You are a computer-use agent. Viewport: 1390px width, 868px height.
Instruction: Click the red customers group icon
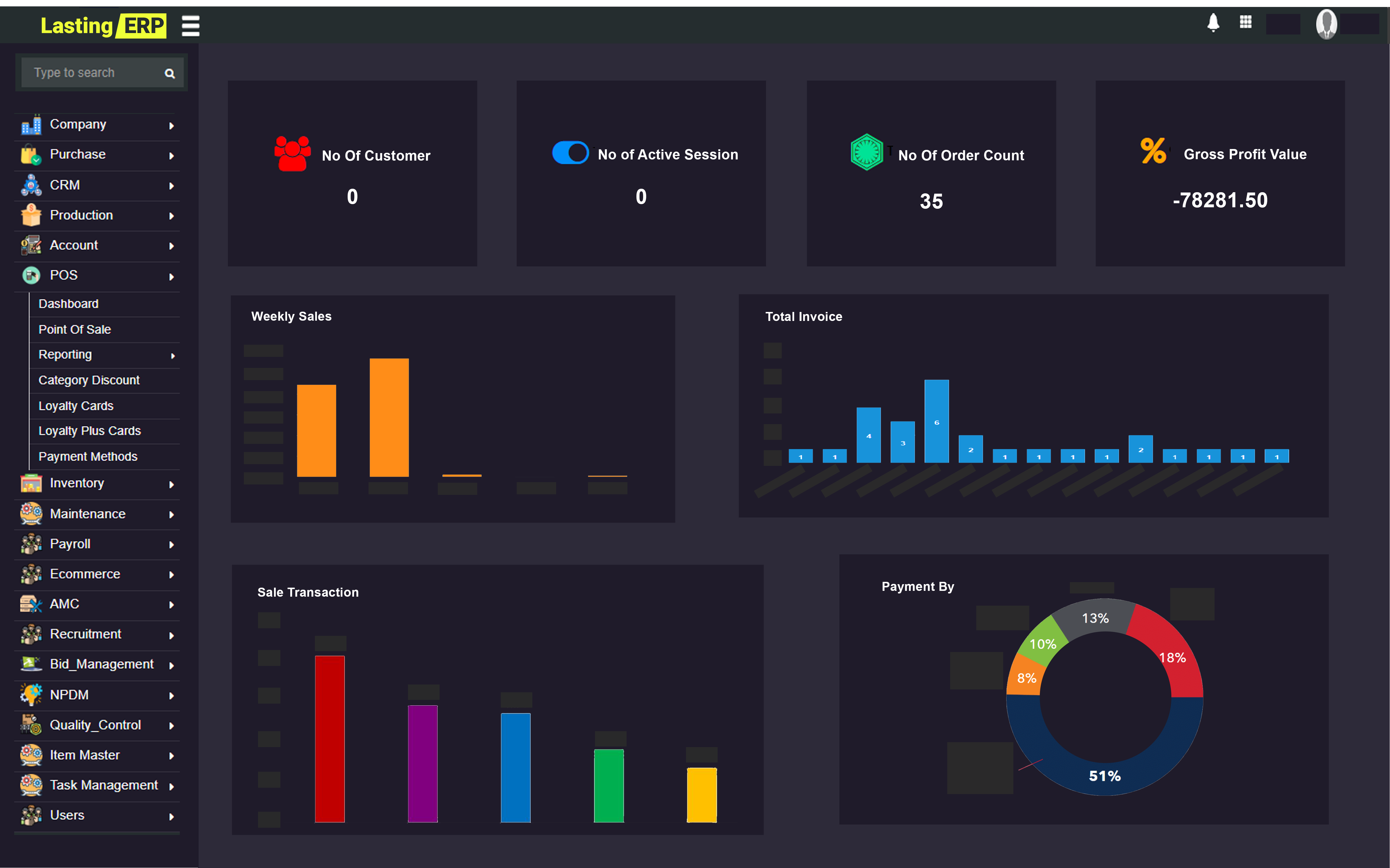292,154
